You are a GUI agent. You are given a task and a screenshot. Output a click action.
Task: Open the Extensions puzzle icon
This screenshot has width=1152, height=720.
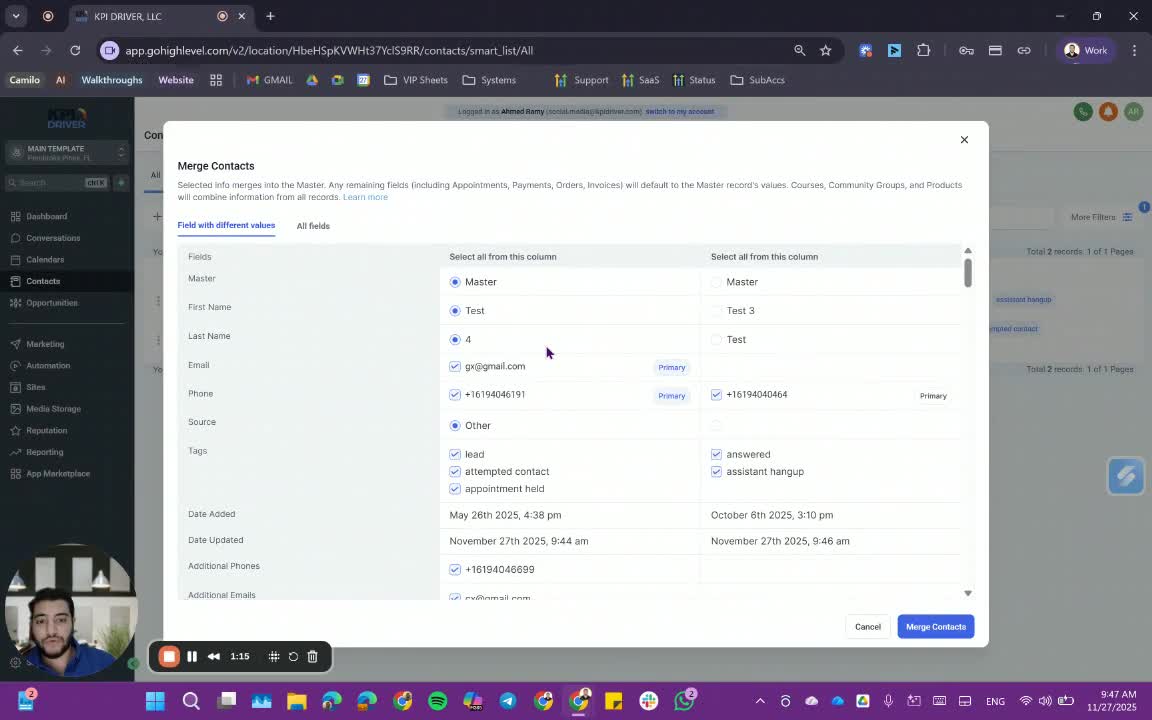tap(924, 50)
